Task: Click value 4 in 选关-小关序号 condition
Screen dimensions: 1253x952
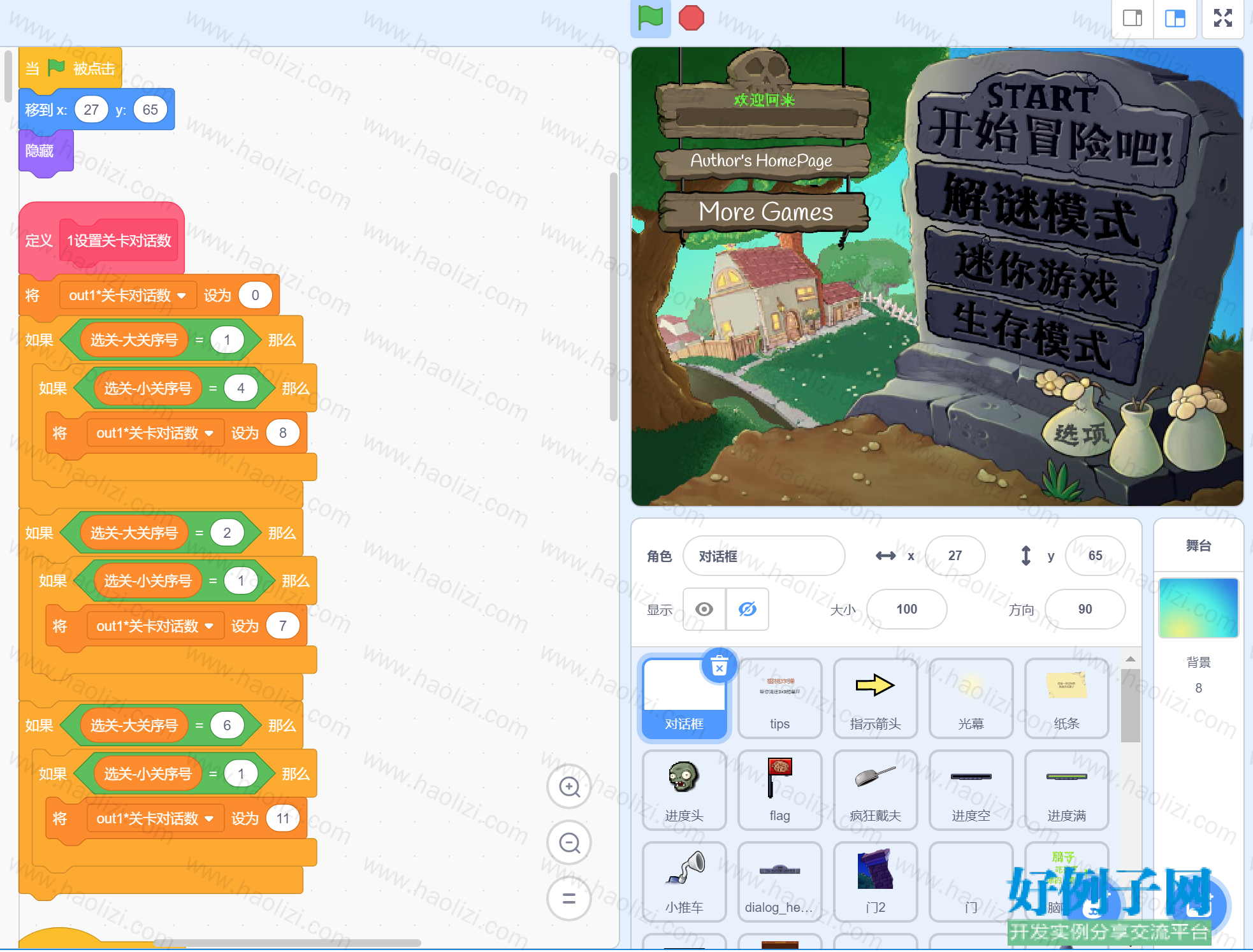Action: [x=241, y=389]
